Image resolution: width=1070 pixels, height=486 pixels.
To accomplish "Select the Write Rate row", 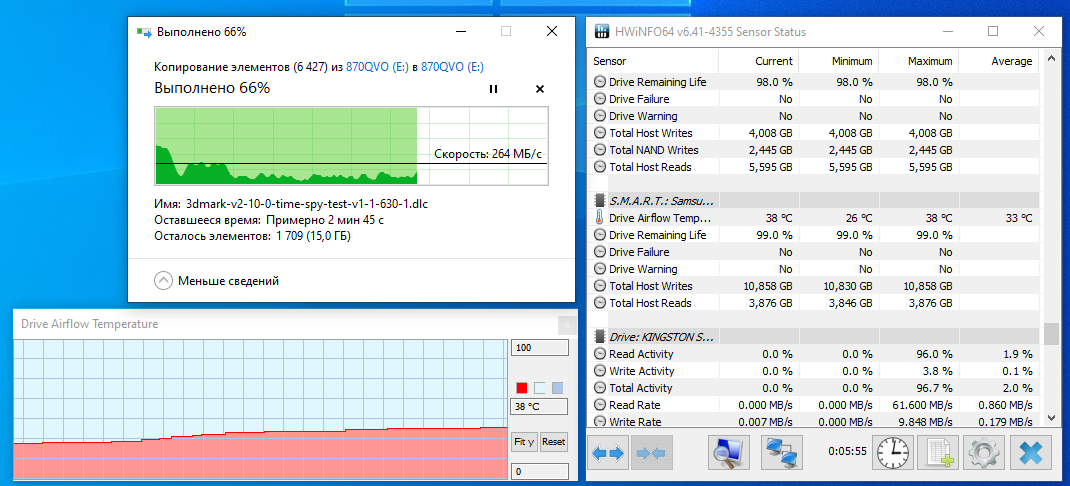I will [813, 422].
